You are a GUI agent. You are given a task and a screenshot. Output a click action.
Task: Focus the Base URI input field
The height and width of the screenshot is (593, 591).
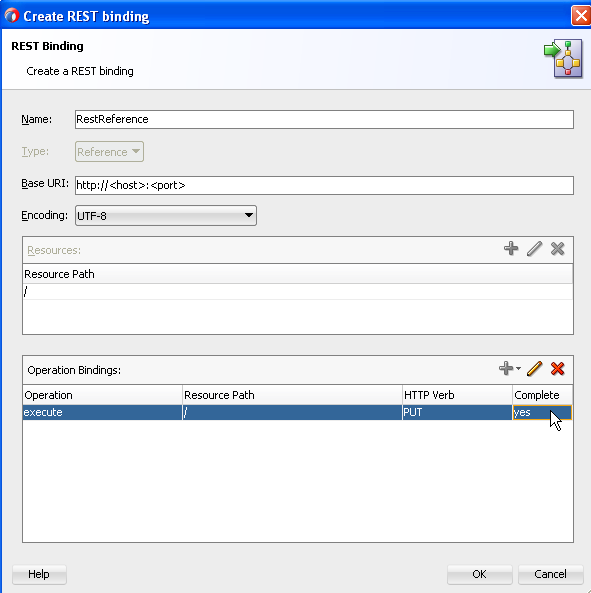pos(324,185)
